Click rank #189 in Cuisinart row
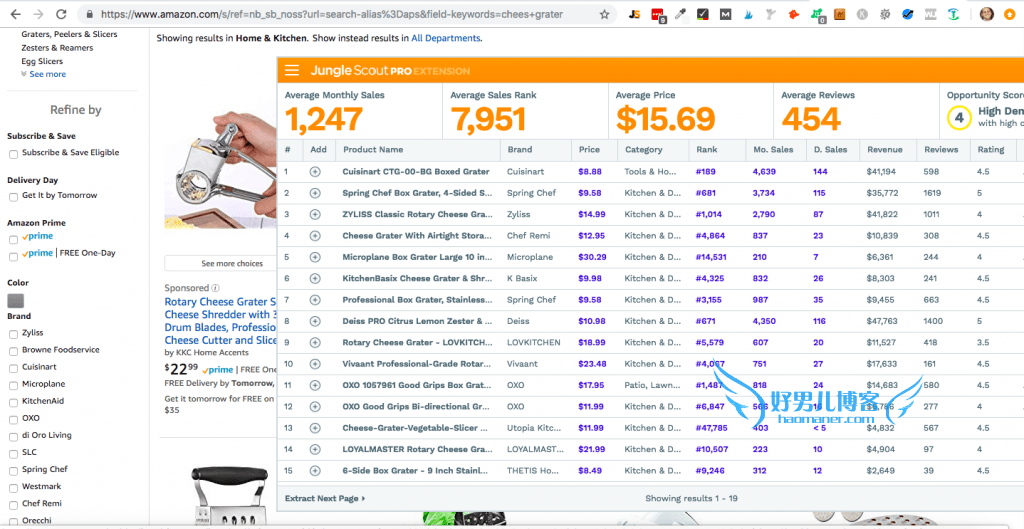This screenshot has width=1024, height=529. click(705, 172)
